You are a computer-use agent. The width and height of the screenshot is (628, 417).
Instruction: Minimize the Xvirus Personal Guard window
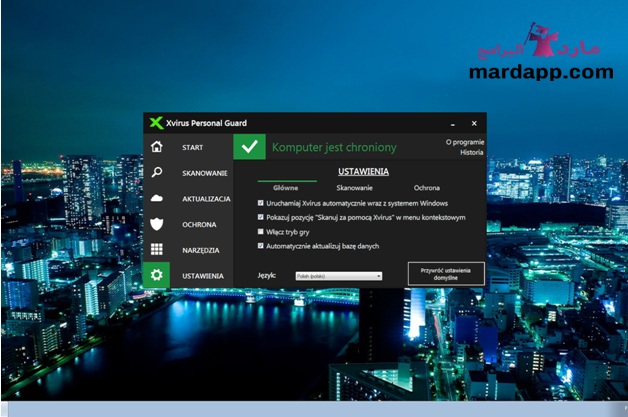453,124
